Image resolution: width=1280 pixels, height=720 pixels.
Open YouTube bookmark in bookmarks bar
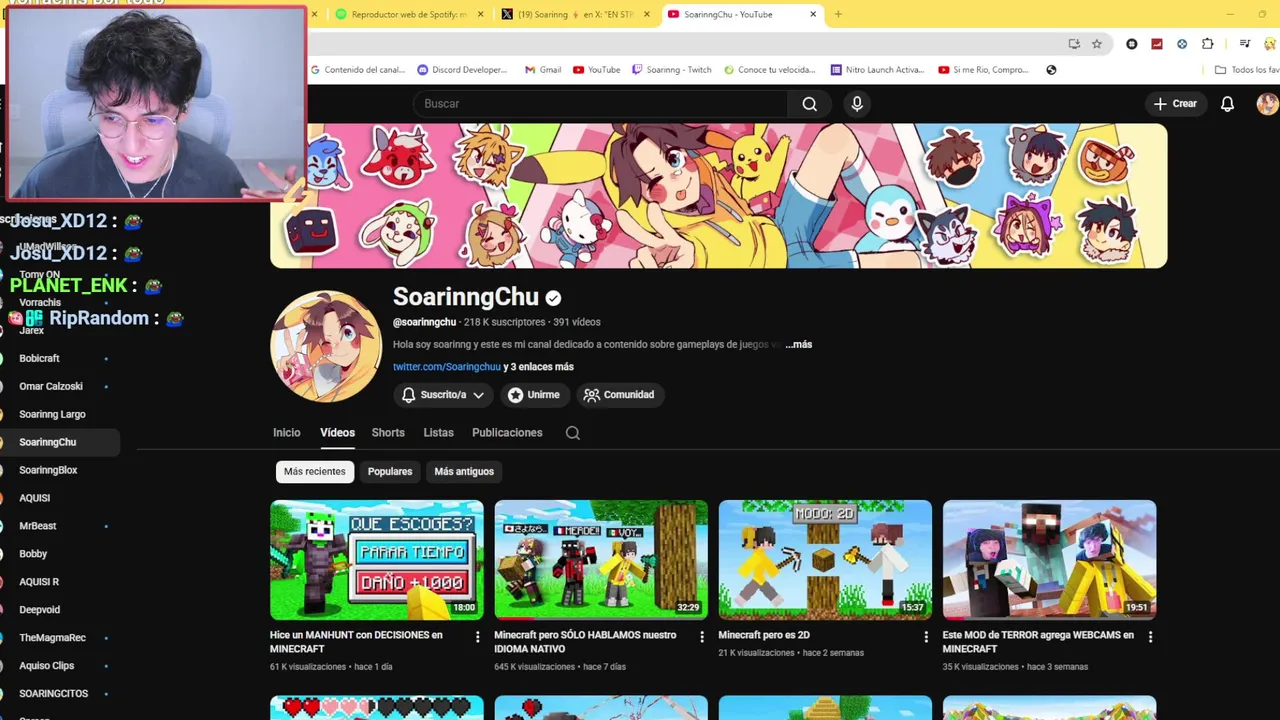(x=596, y=70)
